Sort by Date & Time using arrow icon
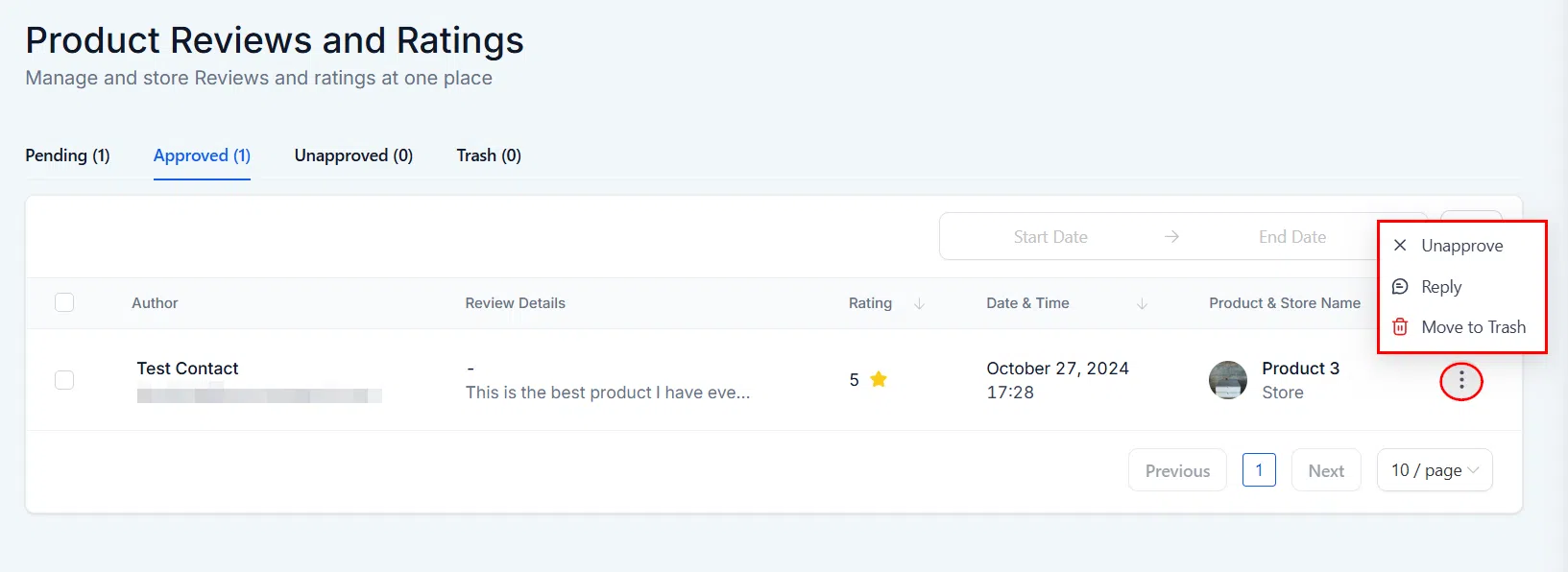Viewport: 1568px width, 572px height. click(x=1142, y=303)
